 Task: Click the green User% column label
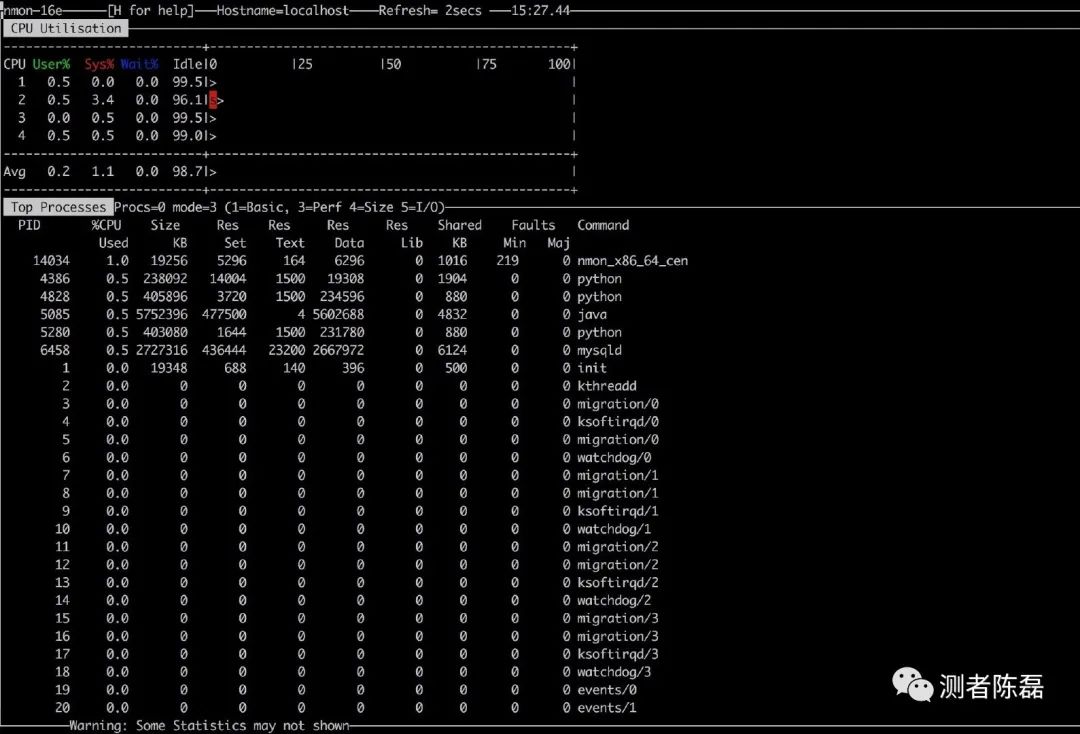tap(51, 64)
